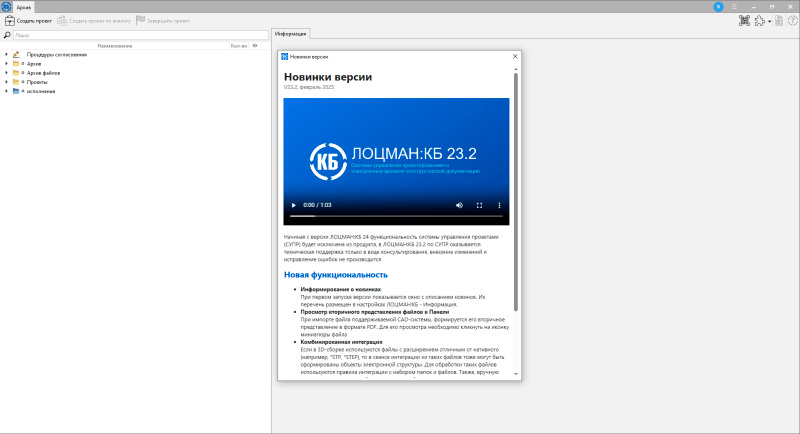This screenshot has height=434, width=800.
Task: Expand the Архив файлов tree node
Action: pyautogui.click(x=6, y=73)
